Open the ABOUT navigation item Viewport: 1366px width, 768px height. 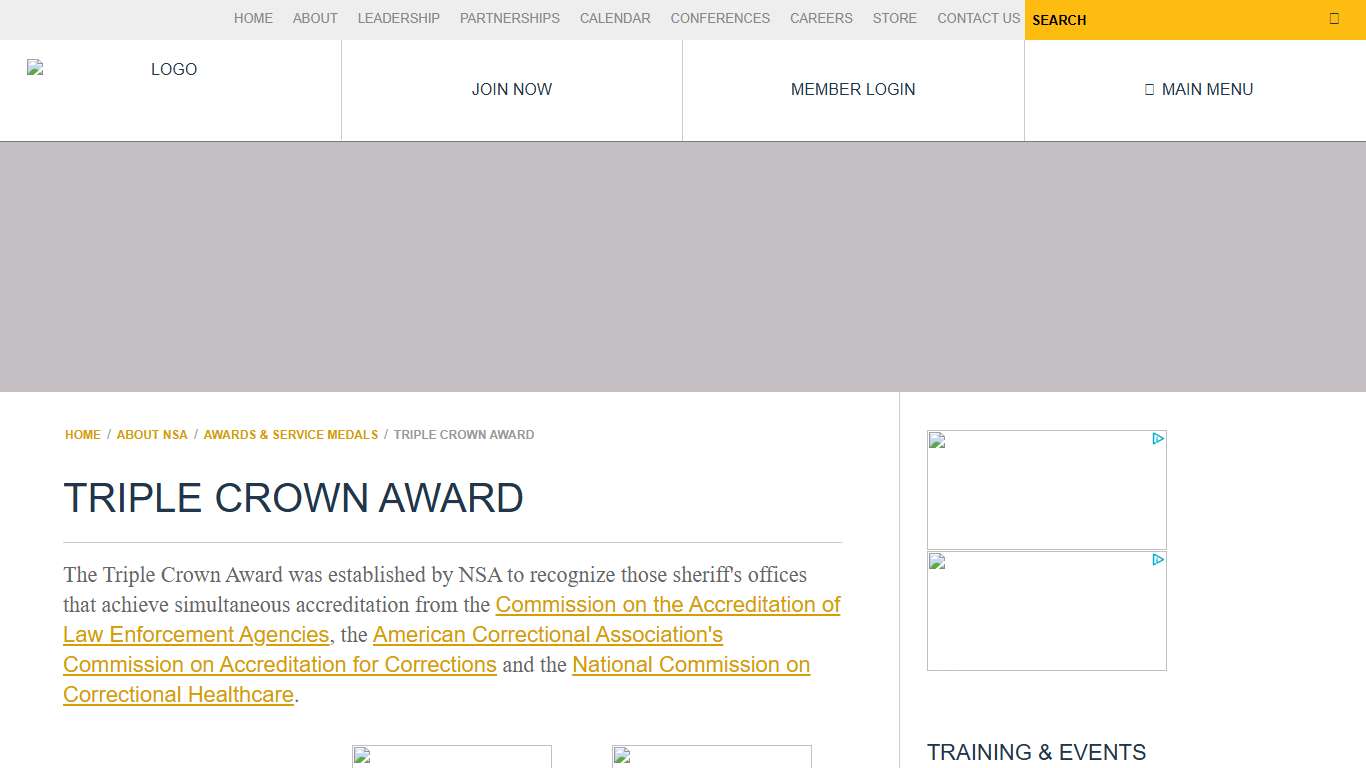pyautogui.click(x=315, y=18)
